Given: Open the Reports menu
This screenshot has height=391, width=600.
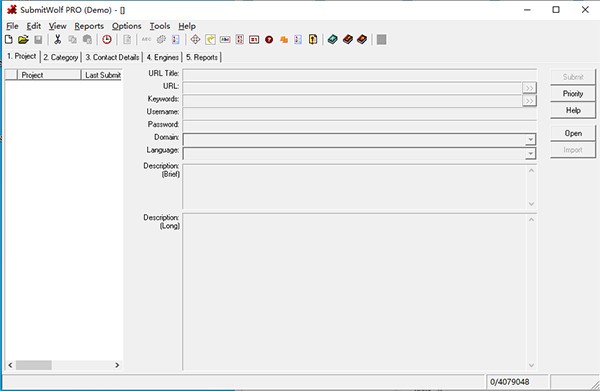Looking at the screenshot, I should (x=89, y=26).
